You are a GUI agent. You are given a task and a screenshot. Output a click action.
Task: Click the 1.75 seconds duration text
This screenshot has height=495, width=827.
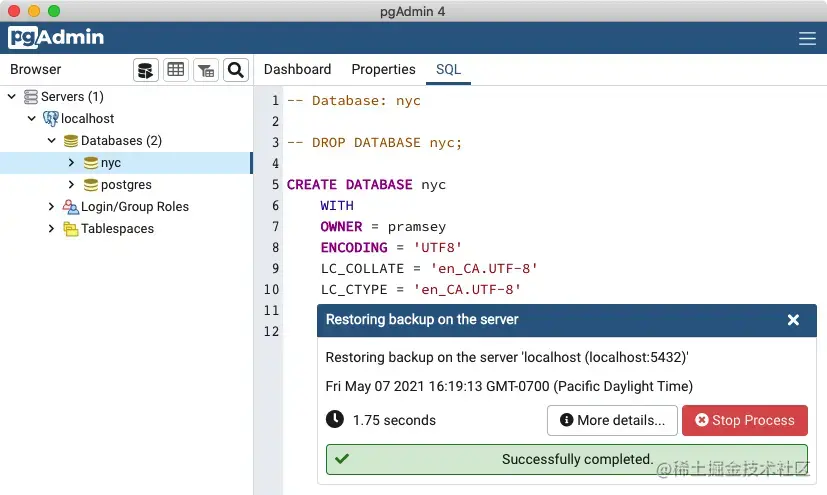click(395, 420)
